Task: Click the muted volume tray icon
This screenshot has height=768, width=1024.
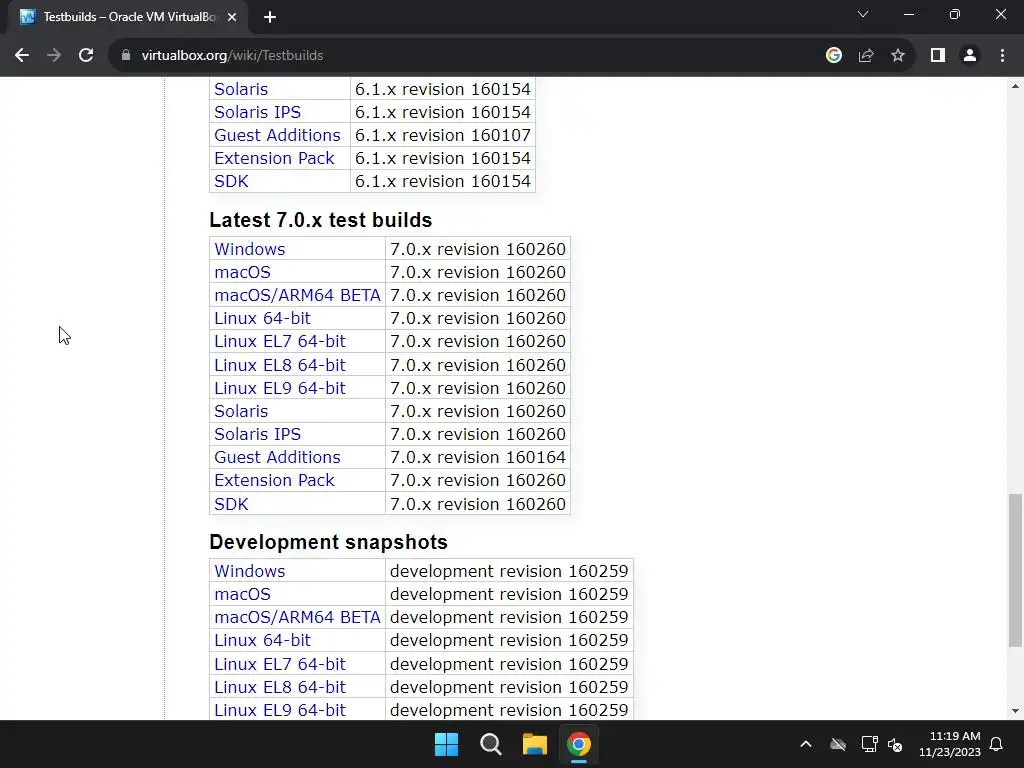Action: pyautogui.click(x=895, y=744)
